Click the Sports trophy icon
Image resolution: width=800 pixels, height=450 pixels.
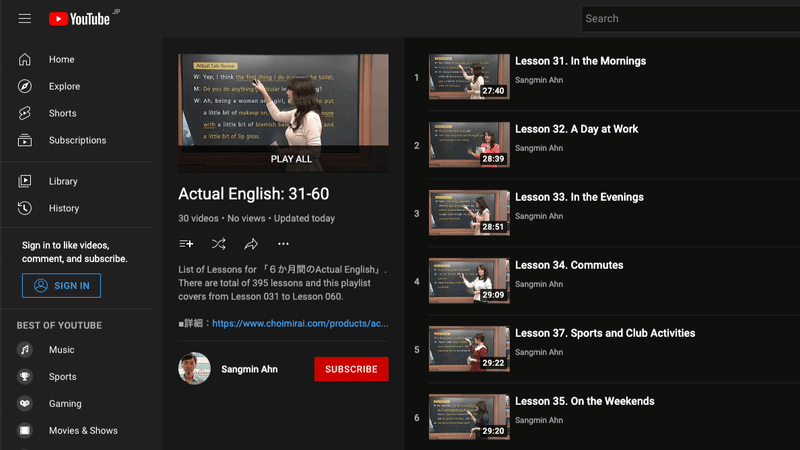(24, 377)
